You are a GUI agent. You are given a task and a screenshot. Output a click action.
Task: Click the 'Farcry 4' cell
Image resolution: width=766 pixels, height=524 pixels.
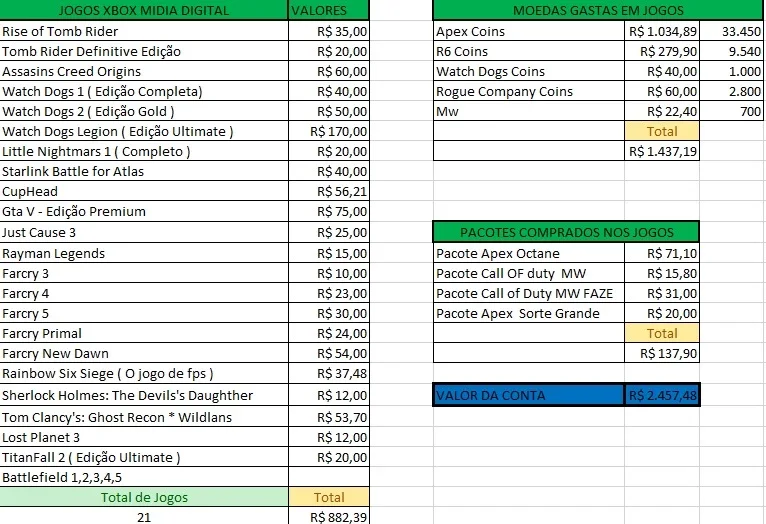(144, 293)
